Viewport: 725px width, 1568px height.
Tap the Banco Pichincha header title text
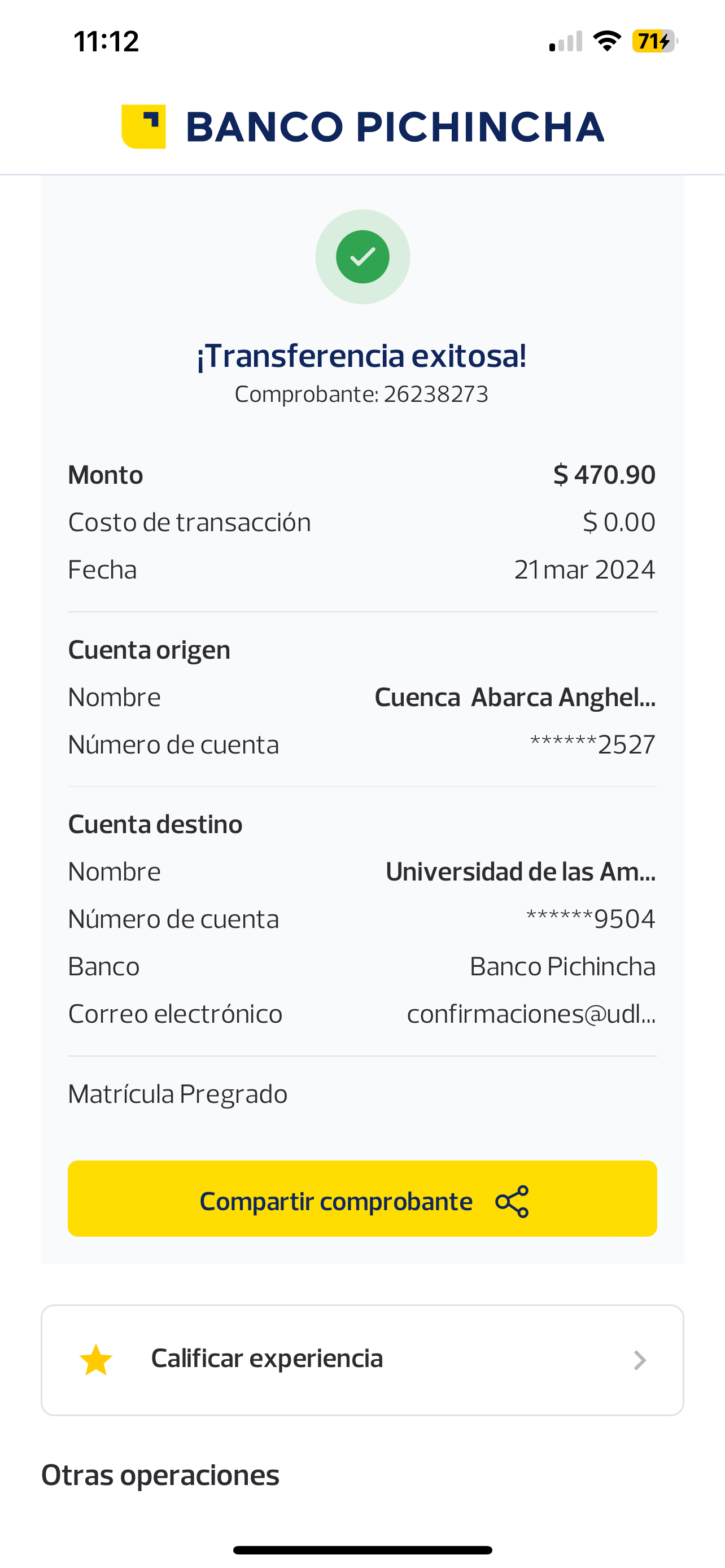(x=395, y=127)
